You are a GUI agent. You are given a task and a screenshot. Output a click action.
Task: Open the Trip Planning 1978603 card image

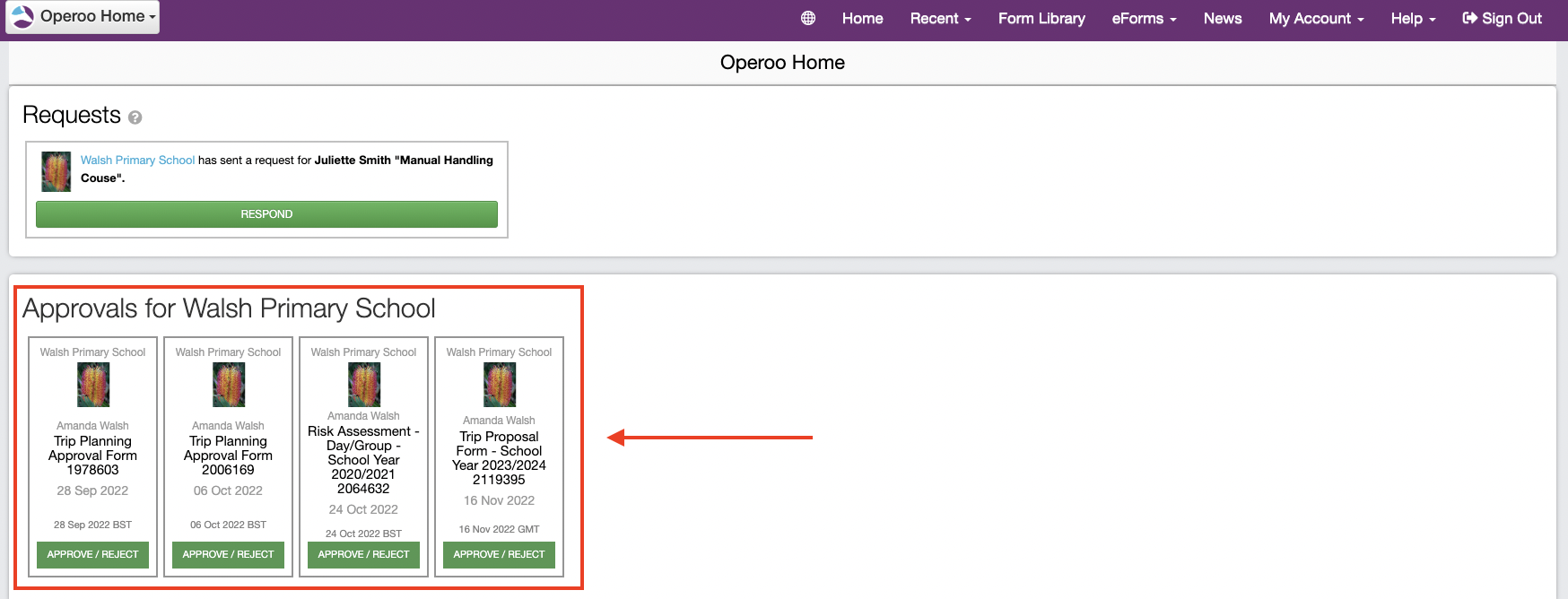pyautogui.click(x=92, y=385)
